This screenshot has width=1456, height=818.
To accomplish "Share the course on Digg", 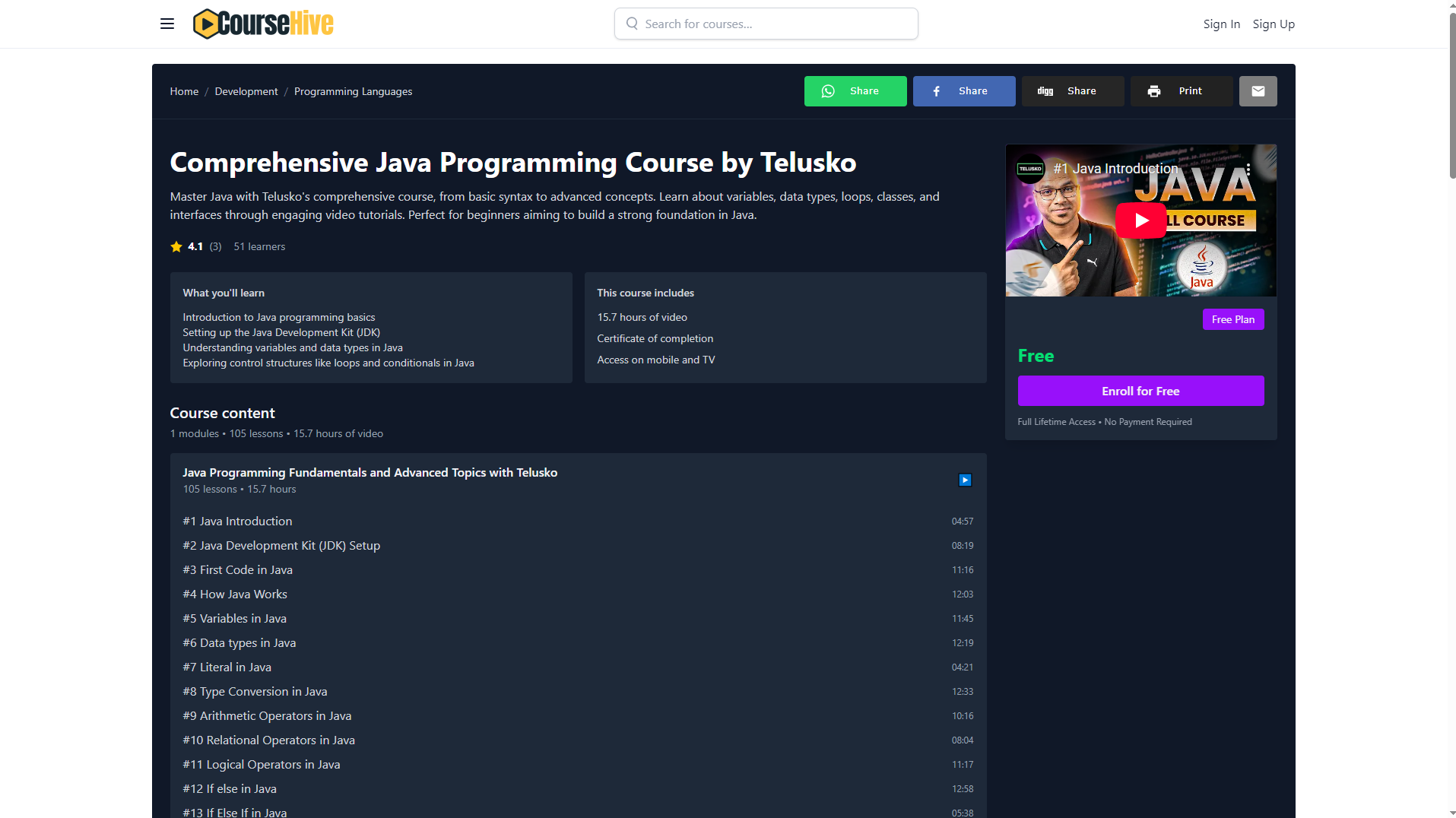I will (1072, 91).
